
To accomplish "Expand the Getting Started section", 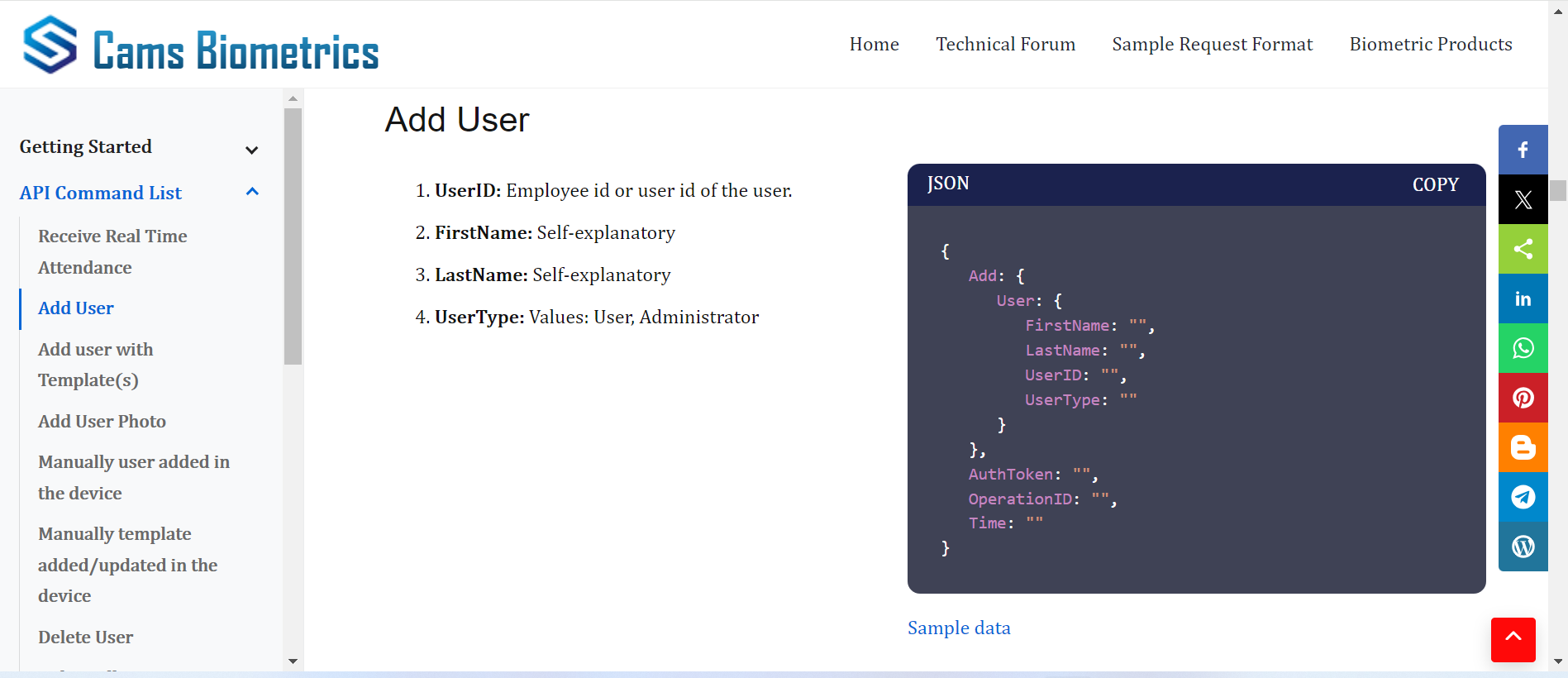I will (252, 150).
